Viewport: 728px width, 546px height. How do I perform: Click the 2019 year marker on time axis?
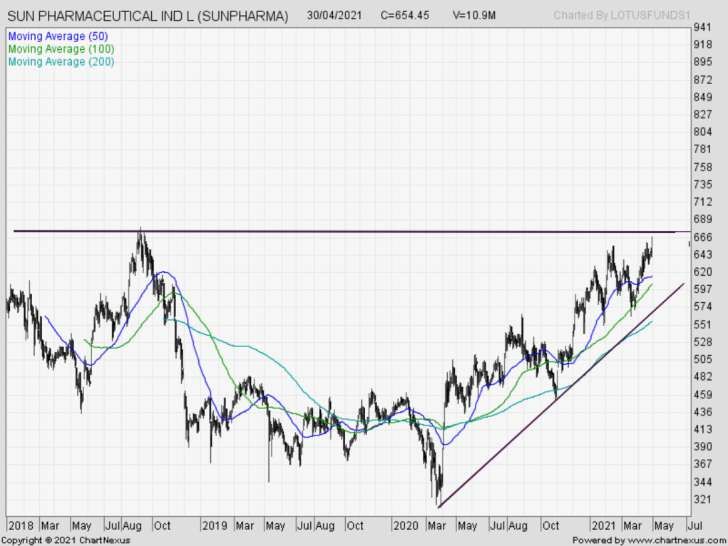[215, 524]
